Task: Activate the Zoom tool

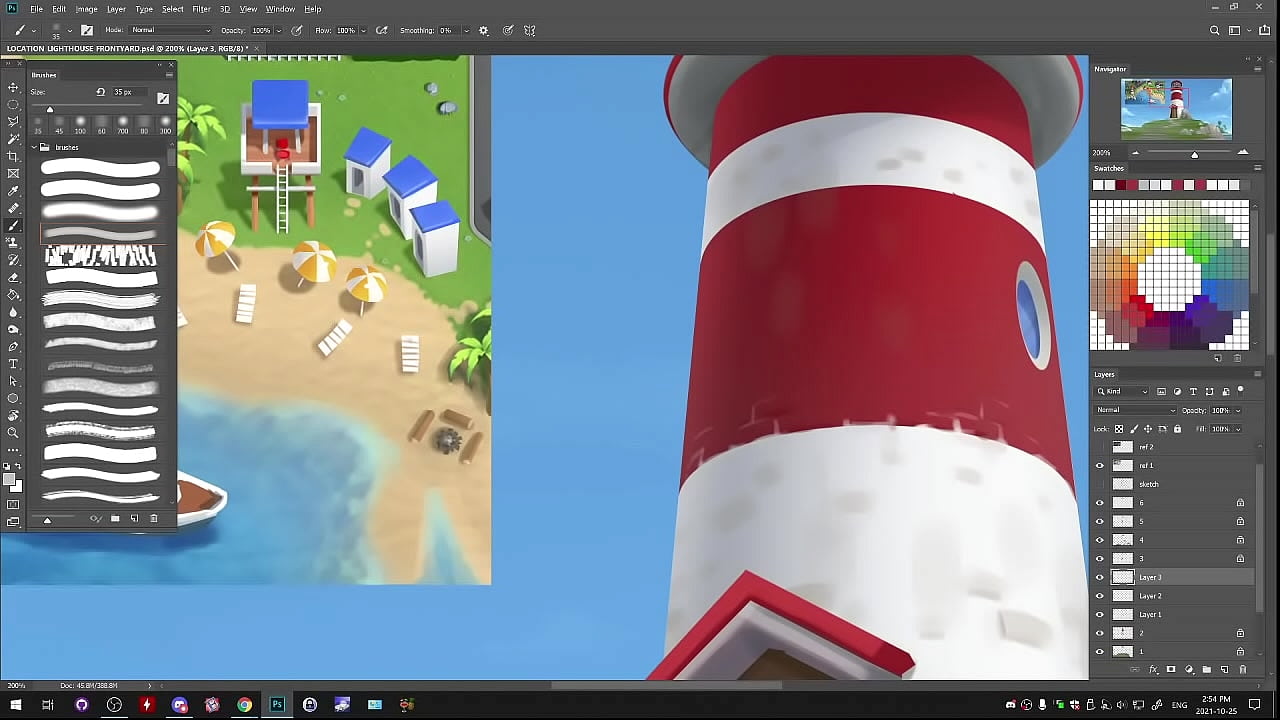Action: pos(13,433)
